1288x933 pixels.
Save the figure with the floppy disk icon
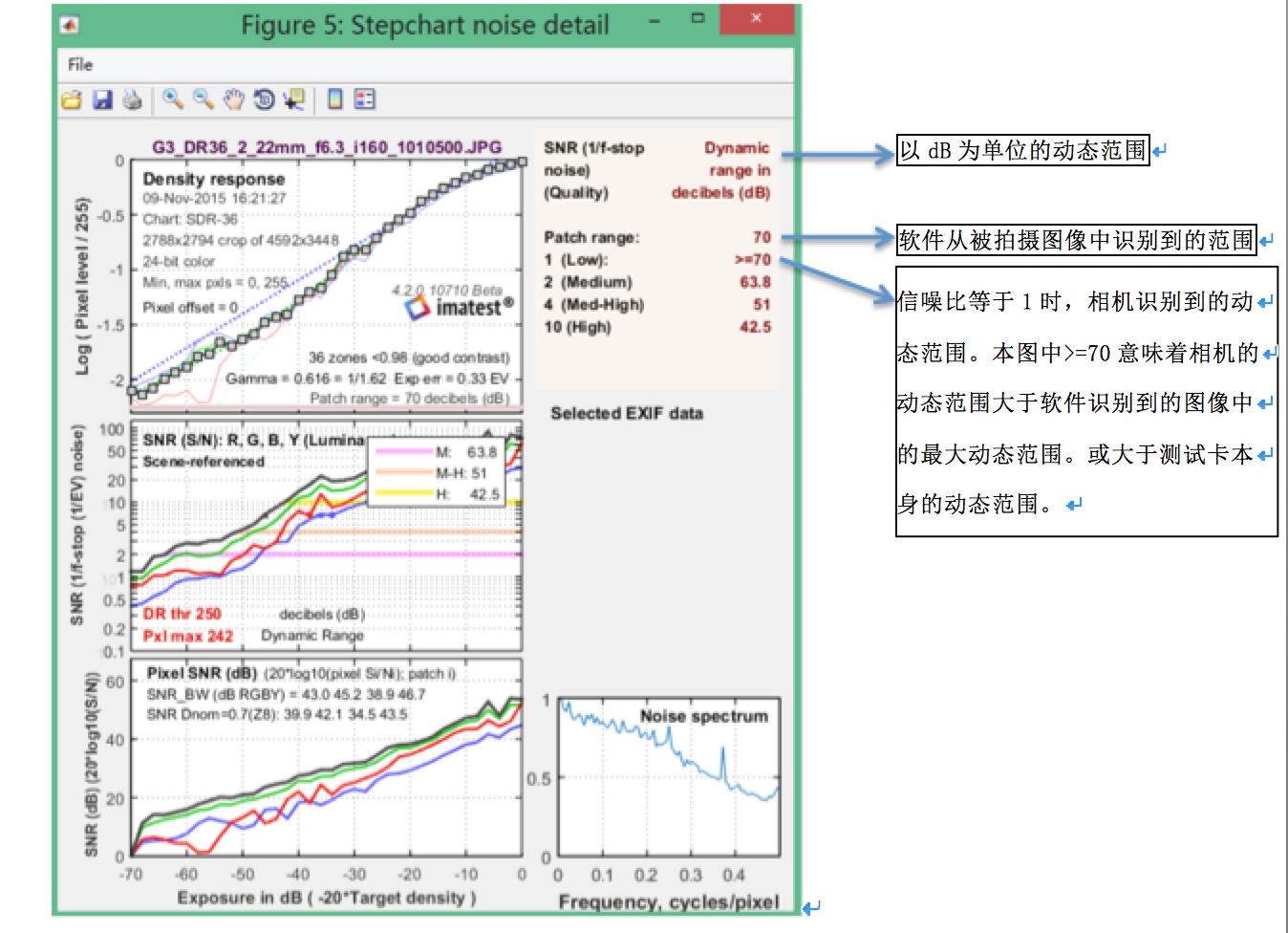coord(102,99)
